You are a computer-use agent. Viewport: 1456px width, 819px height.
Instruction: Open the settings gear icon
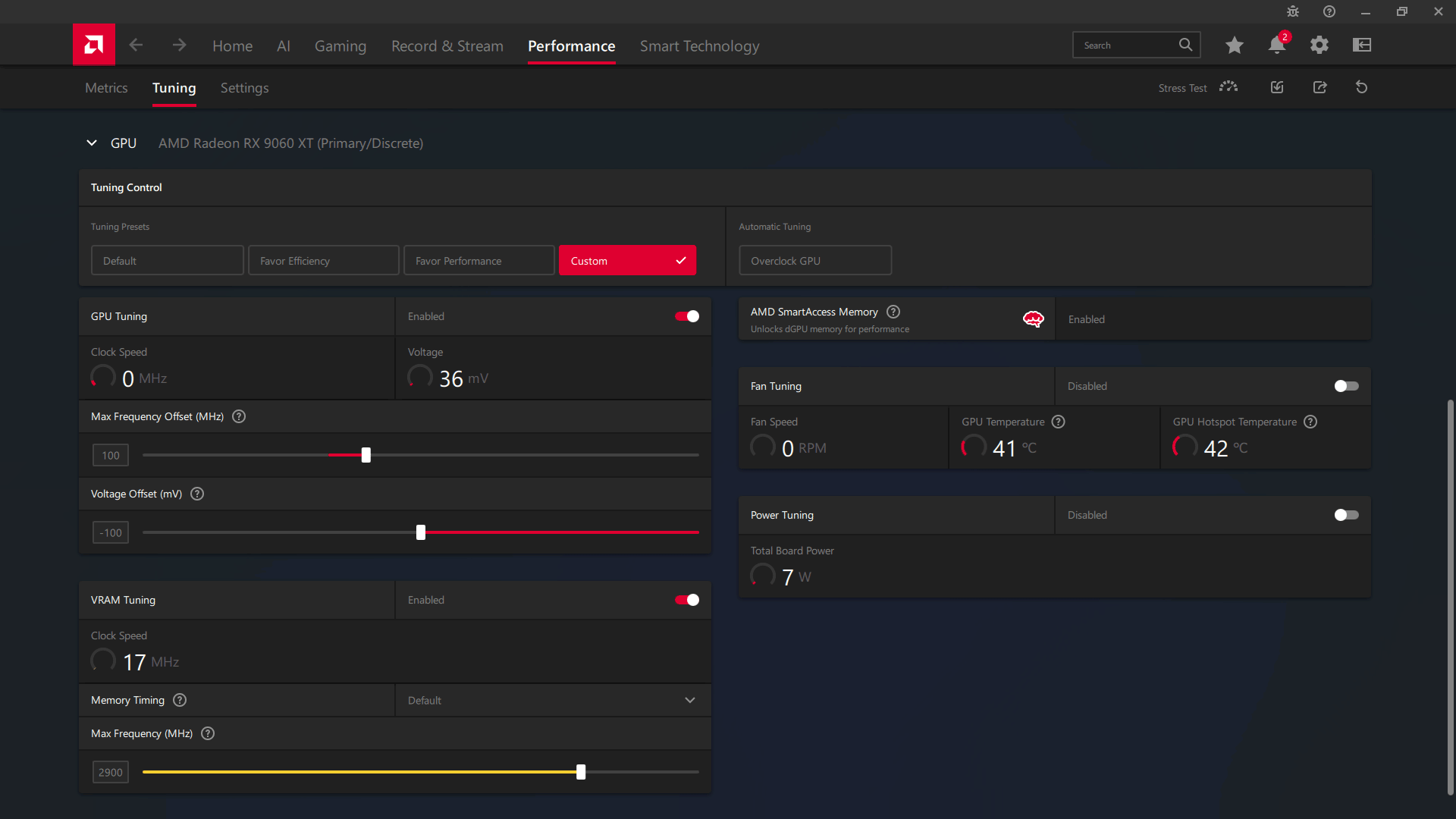tap(1319, 45)
